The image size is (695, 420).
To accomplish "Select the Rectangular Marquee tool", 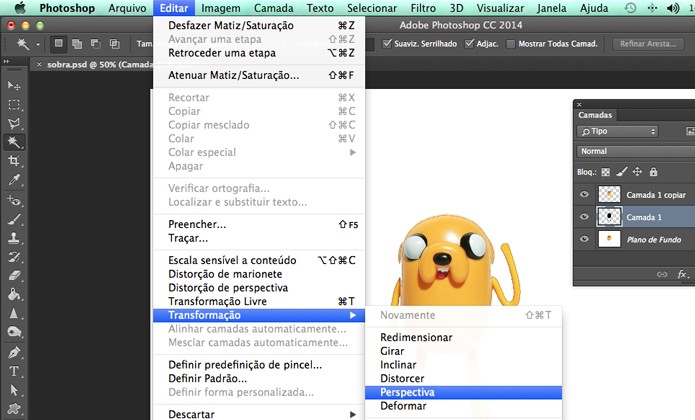I will coord(14,105).
